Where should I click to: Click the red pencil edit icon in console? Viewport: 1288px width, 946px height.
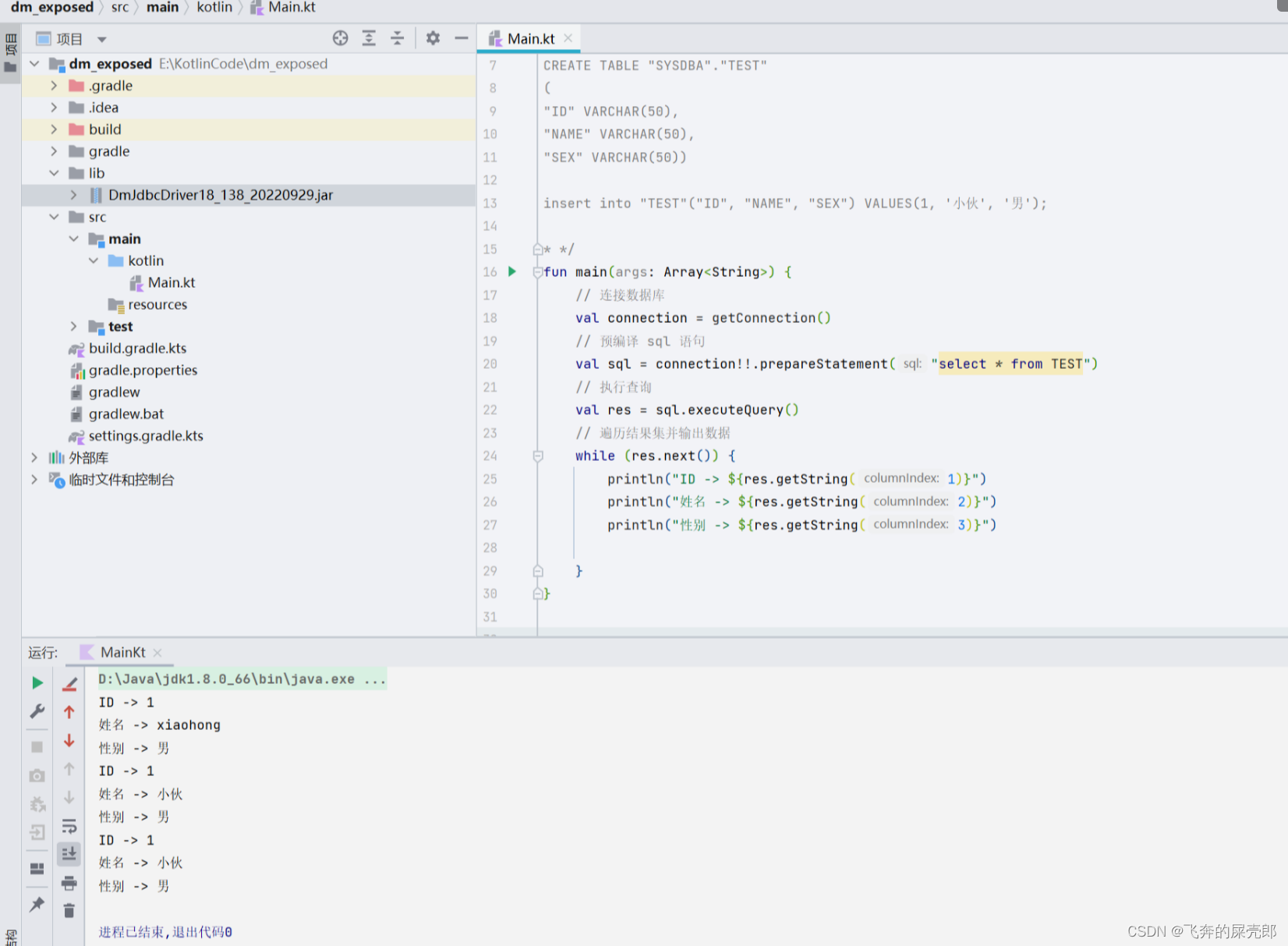click(x=69, y=684)
